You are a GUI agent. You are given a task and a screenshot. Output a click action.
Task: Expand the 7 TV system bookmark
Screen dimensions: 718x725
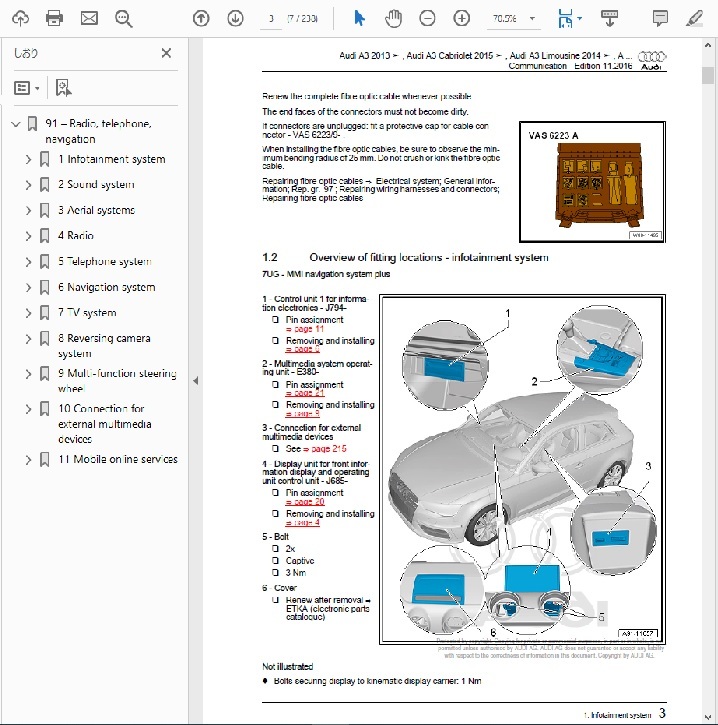tap(28, 313)
